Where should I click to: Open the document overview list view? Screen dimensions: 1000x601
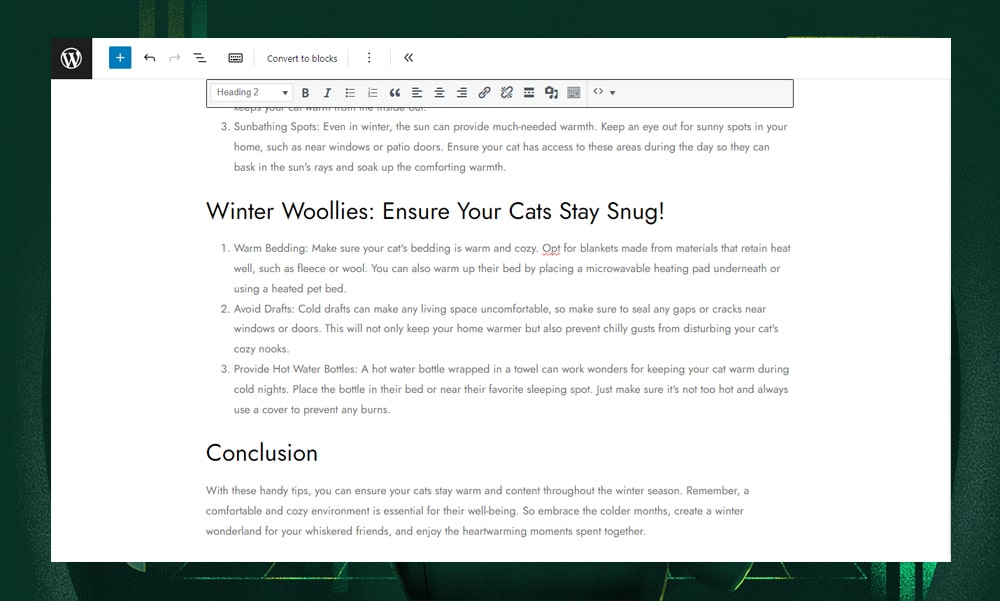coord(199,58)
